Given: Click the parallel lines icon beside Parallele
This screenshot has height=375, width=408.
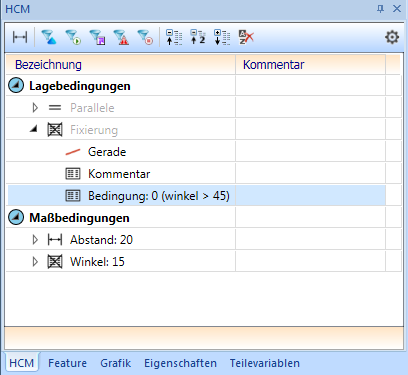Looking at the screenshot, I should coord(55,108).
